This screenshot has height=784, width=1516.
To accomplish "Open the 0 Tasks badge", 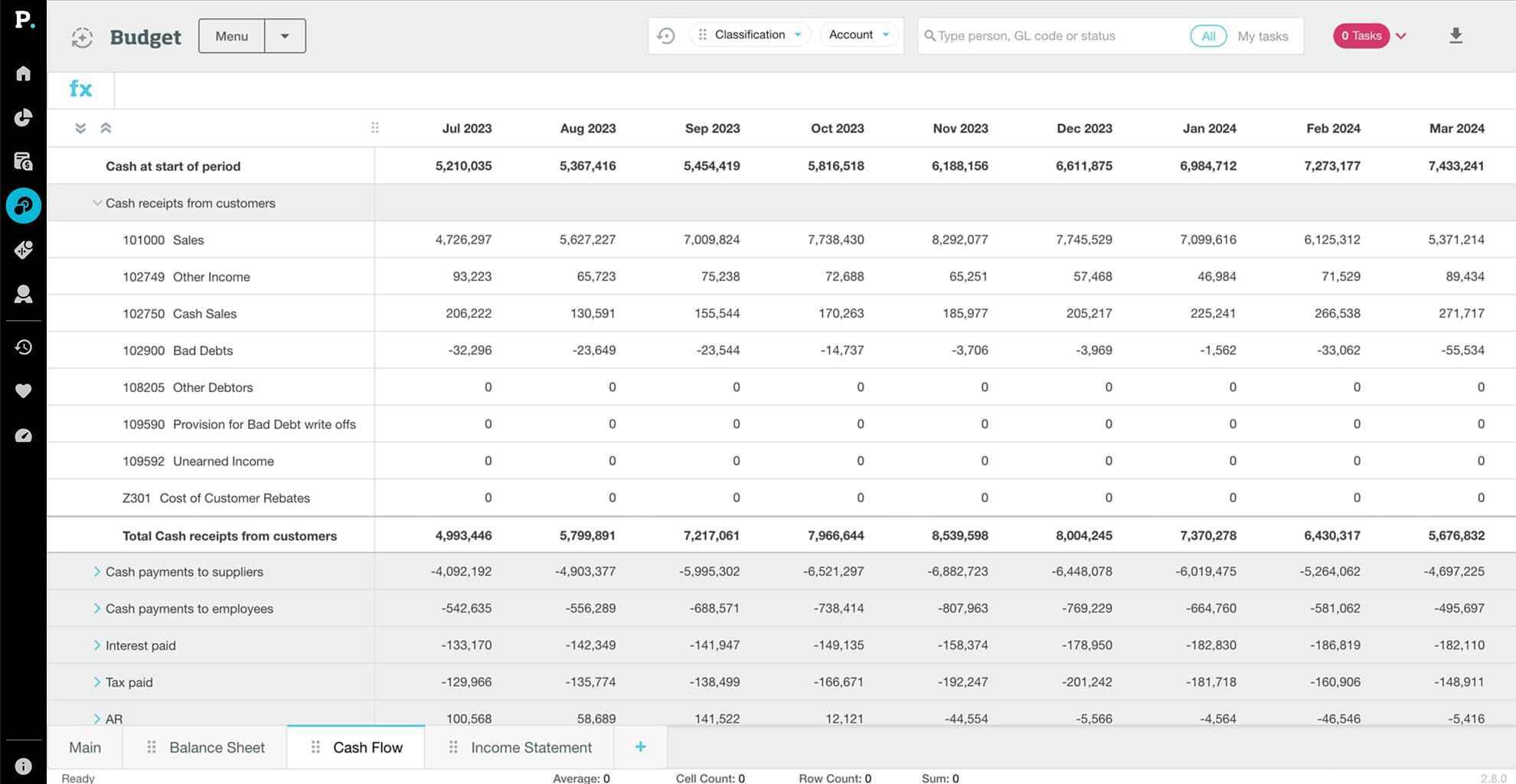I will point(1361,36).
